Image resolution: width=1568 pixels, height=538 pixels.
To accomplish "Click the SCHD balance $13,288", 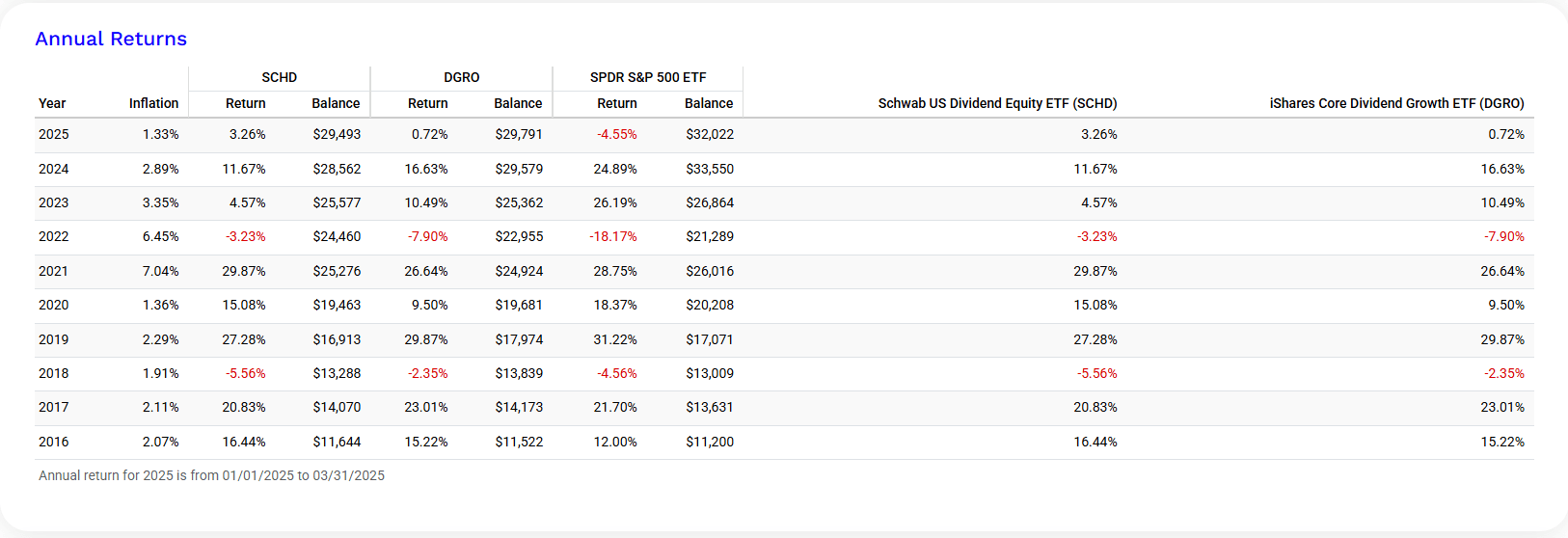I will click(337, 373).
